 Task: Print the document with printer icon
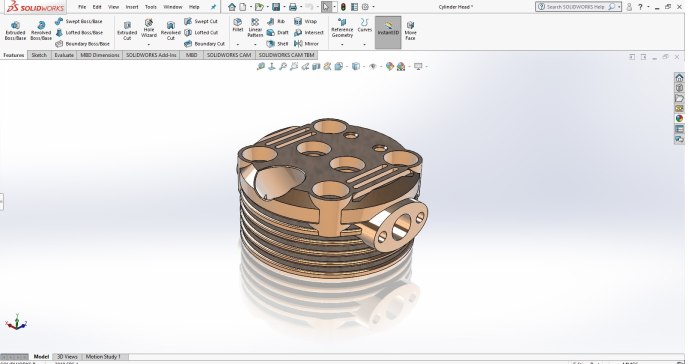(293, 7)
